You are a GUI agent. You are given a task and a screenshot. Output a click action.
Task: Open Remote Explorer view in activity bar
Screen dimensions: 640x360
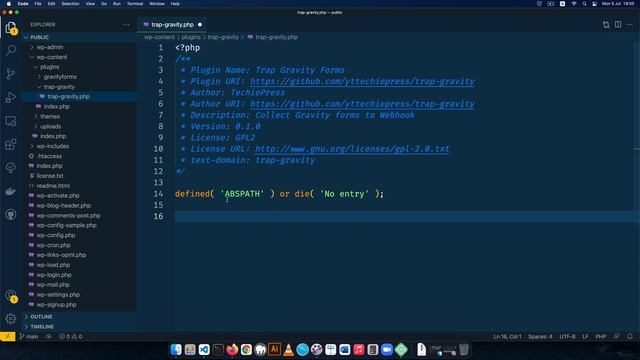11,121
